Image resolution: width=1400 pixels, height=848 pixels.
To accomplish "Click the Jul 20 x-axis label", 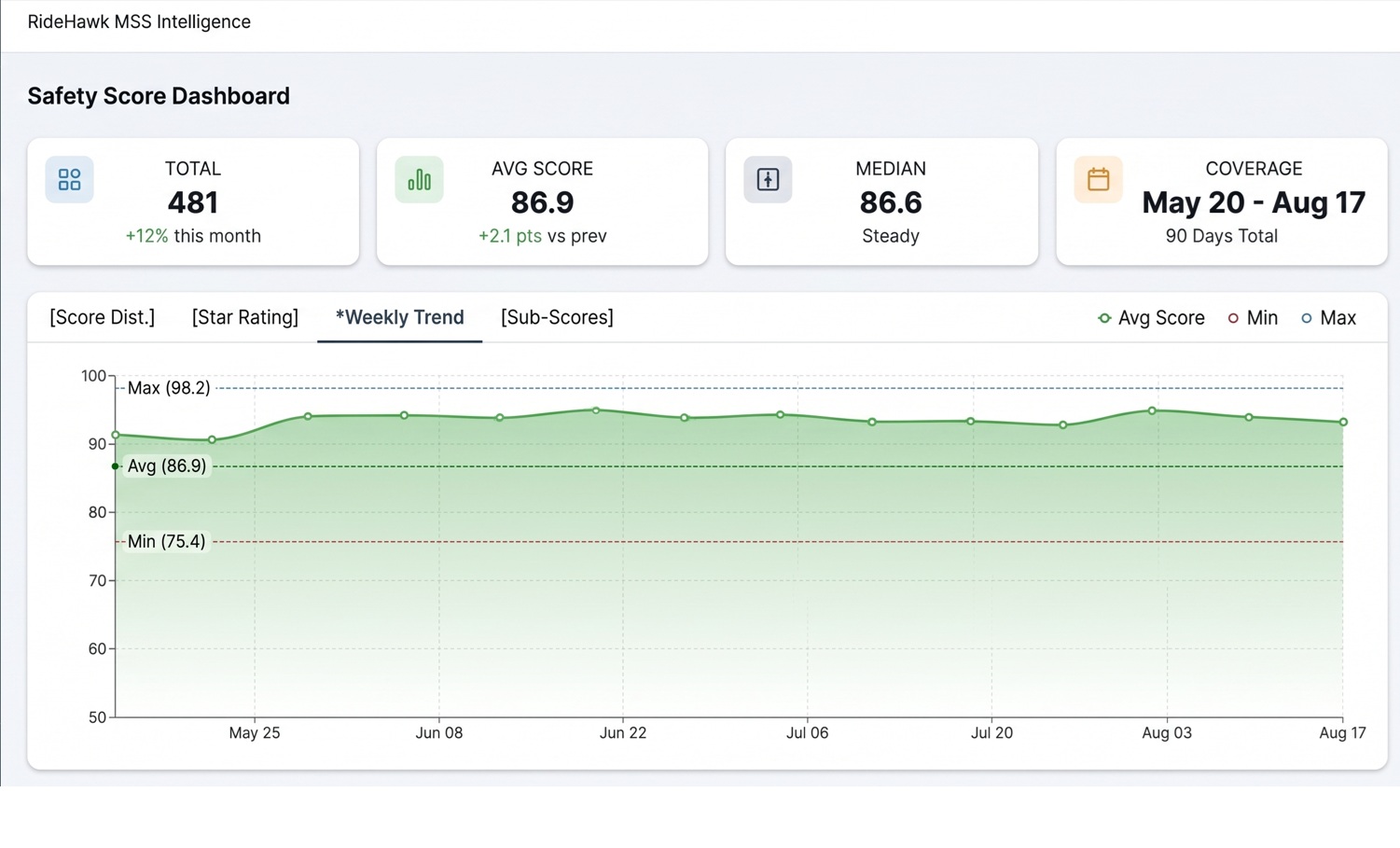I will pyautogui.click(x=991, y=733).
